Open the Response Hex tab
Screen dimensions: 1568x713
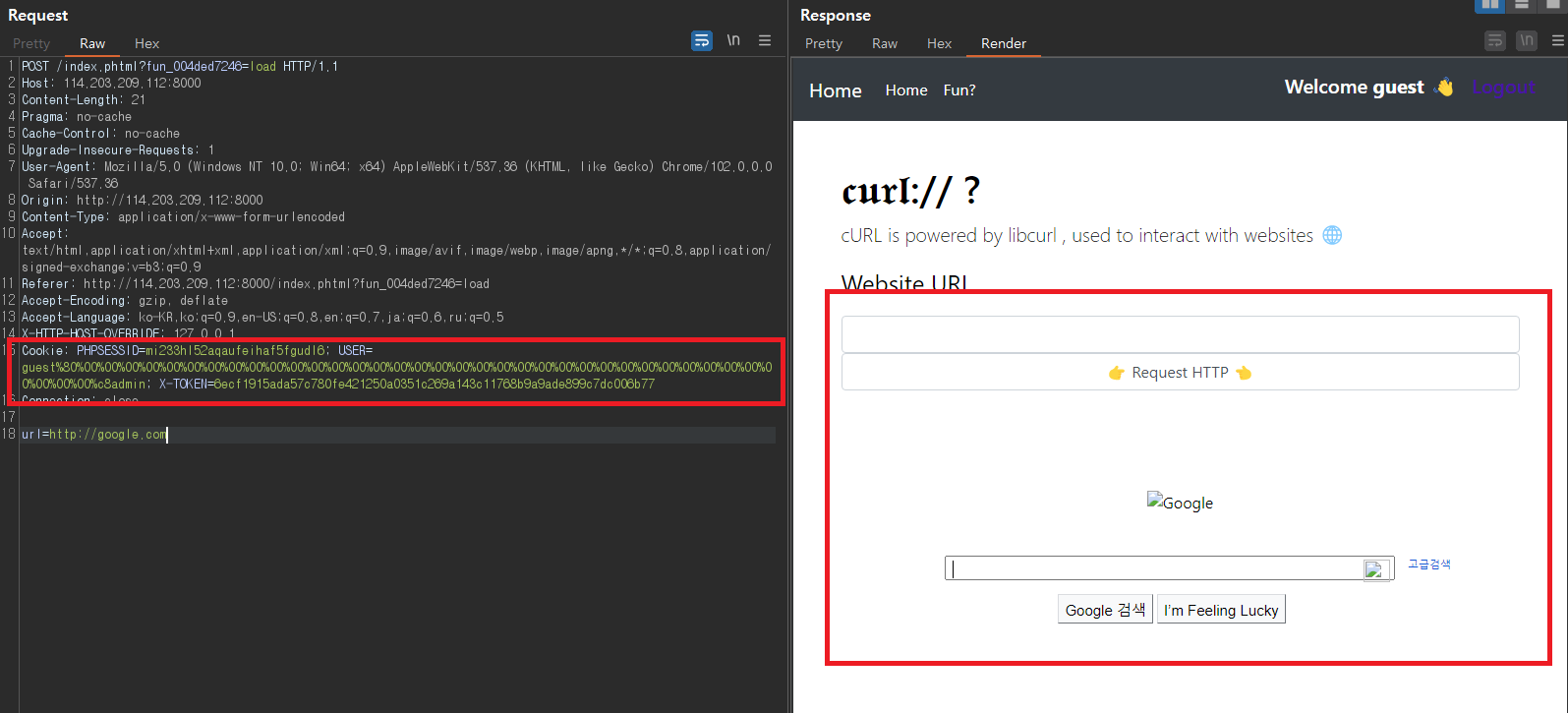[939, 43]
